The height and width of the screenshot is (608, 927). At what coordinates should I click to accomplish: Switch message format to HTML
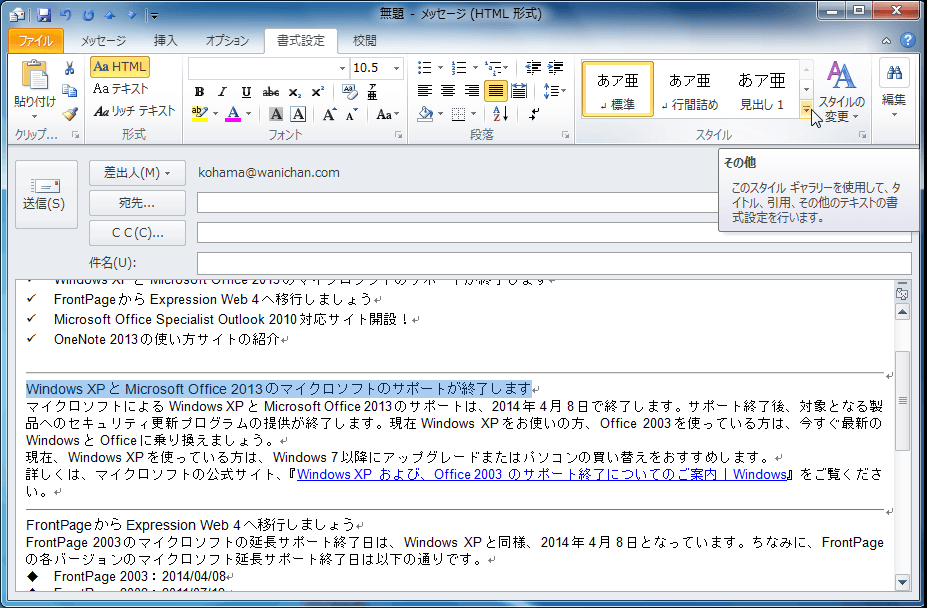[x=120, y=67]
